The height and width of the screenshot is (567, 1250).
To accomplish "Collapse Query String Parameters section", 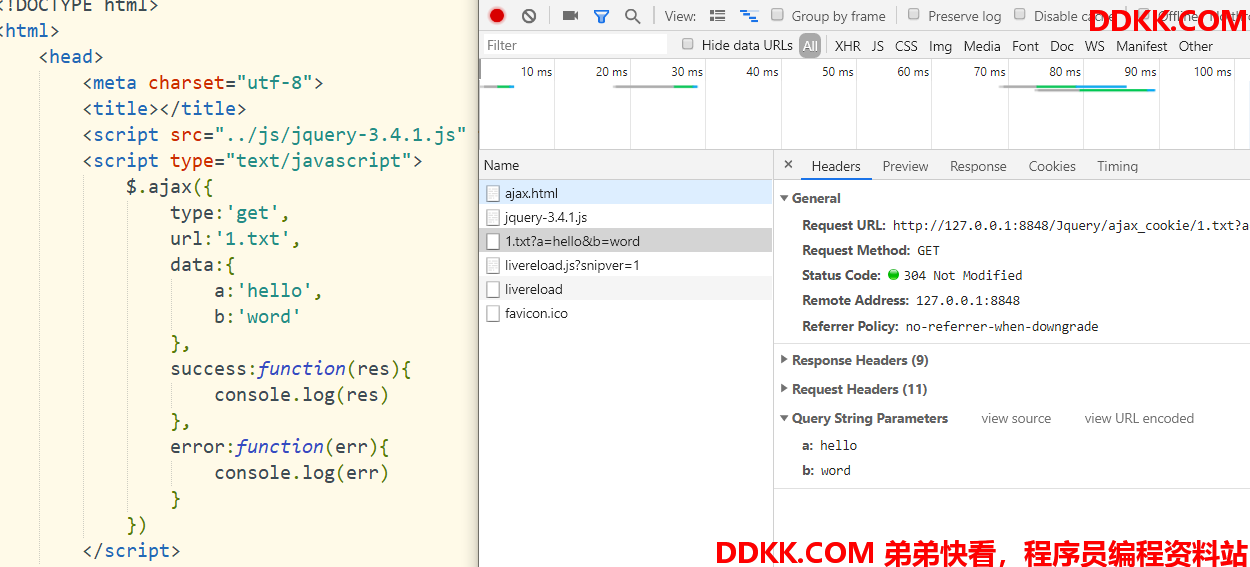I will 785,418.
